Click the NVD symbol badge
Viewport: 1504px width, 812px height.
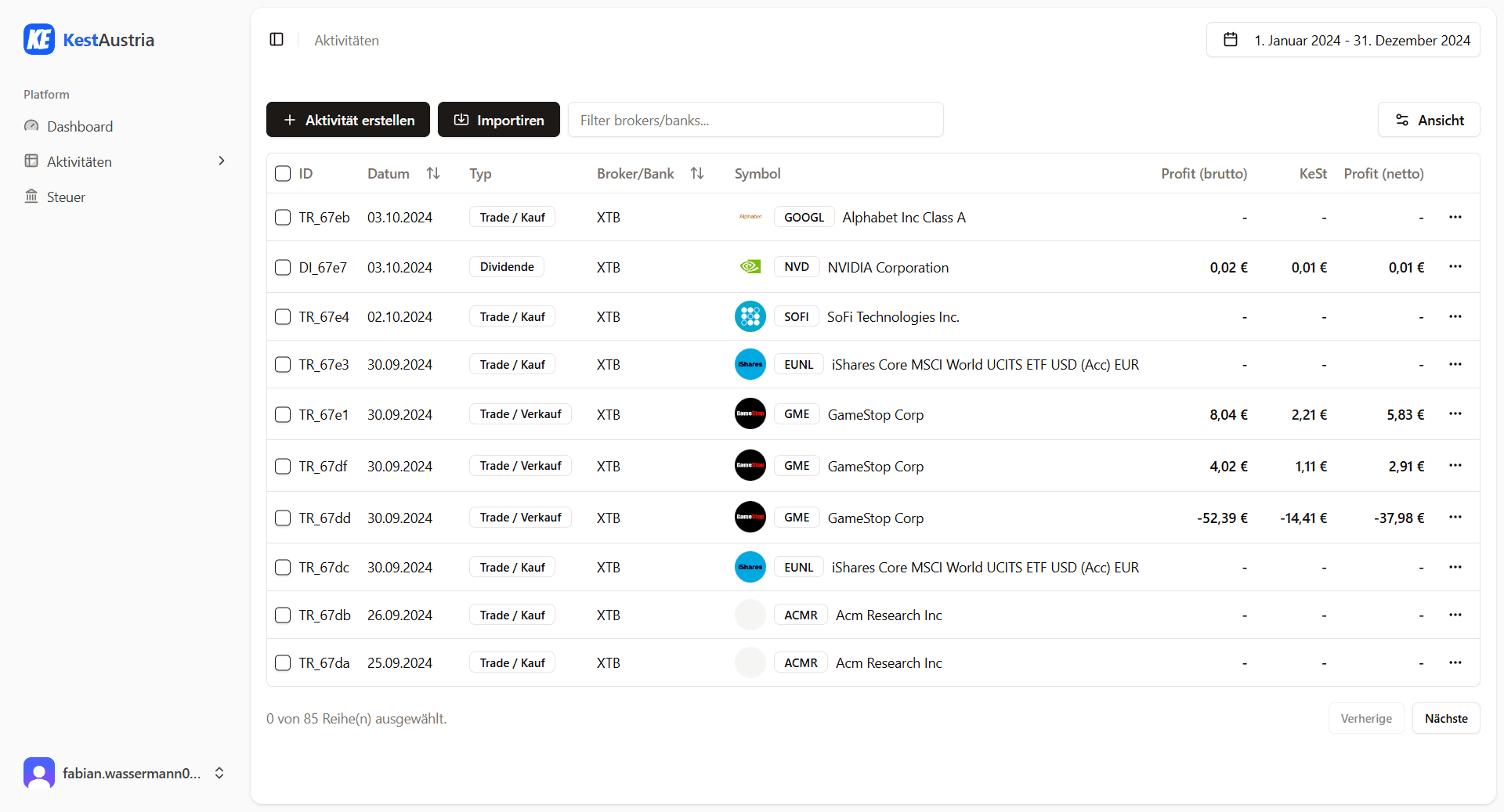(797, 267)
